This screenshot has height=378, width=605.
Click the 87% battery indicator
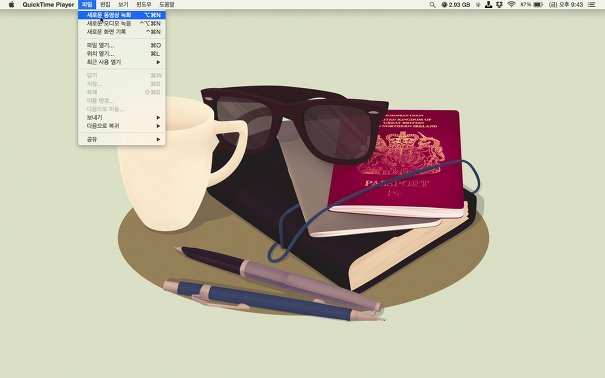(531, 5)
